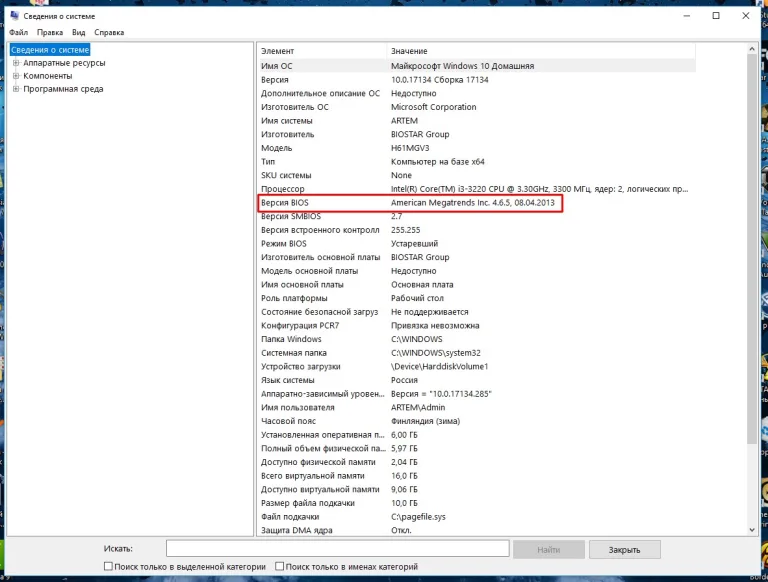Select Роль платформы row

click(476, 298)
